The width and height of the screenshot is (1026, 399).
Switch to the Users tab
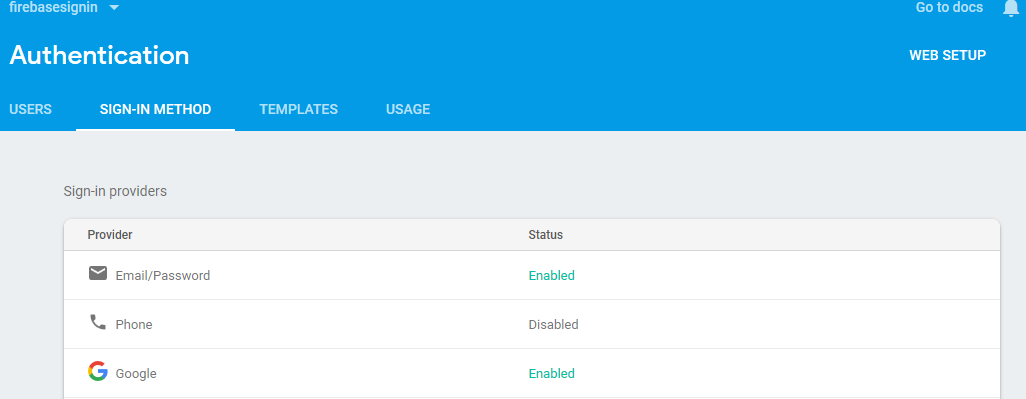(x=30, y=109)
